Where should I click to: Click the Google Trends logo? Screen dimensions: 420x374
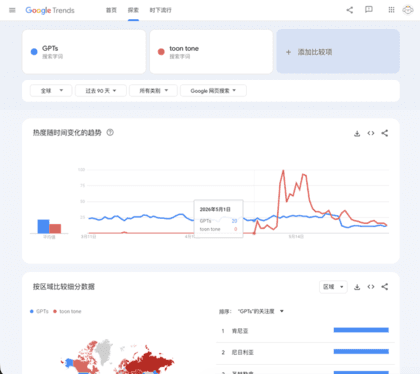50,10
